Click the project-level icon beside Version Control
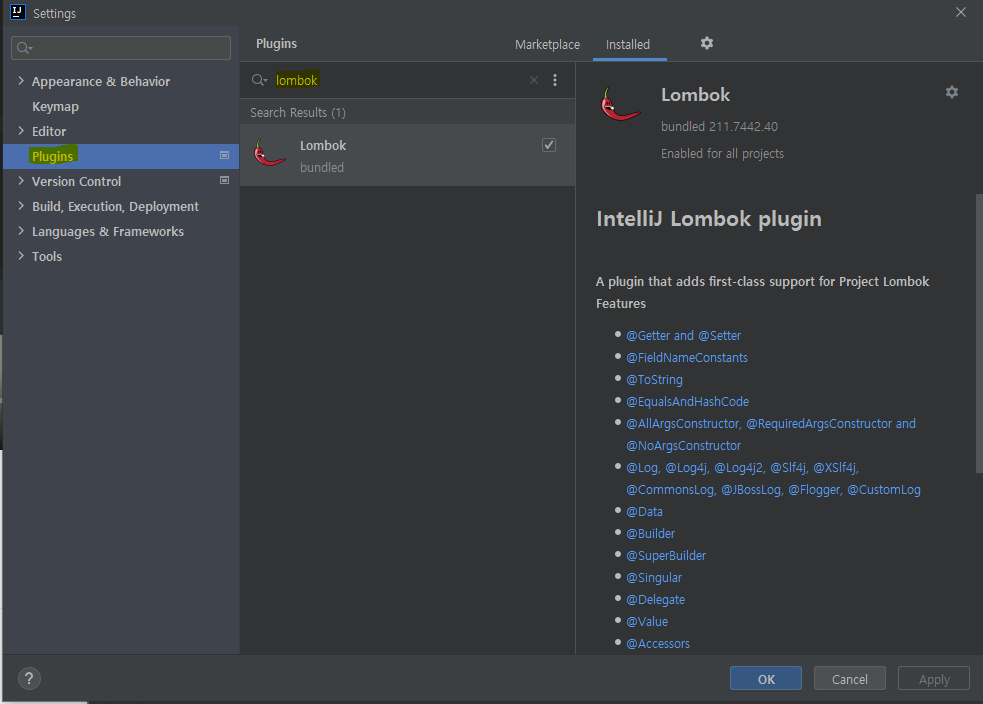The height and width of the screenshot is (704, 983). 224,181
